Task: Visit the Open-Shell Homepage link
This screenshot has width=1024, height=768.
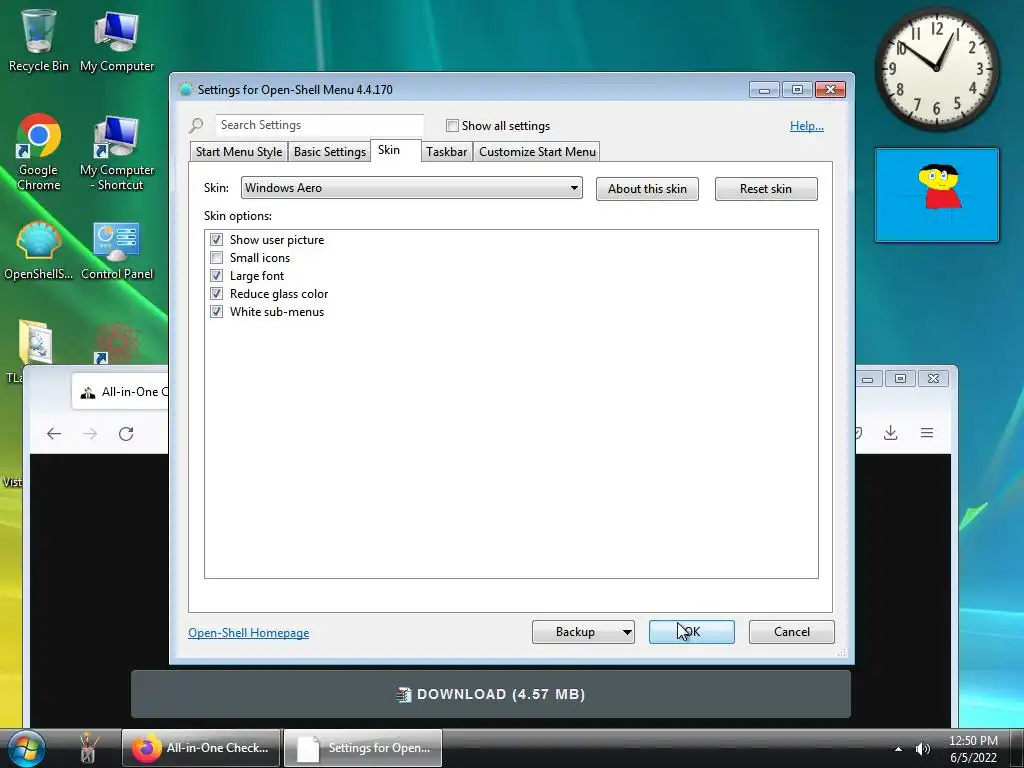Action: [x=249, y=633]
